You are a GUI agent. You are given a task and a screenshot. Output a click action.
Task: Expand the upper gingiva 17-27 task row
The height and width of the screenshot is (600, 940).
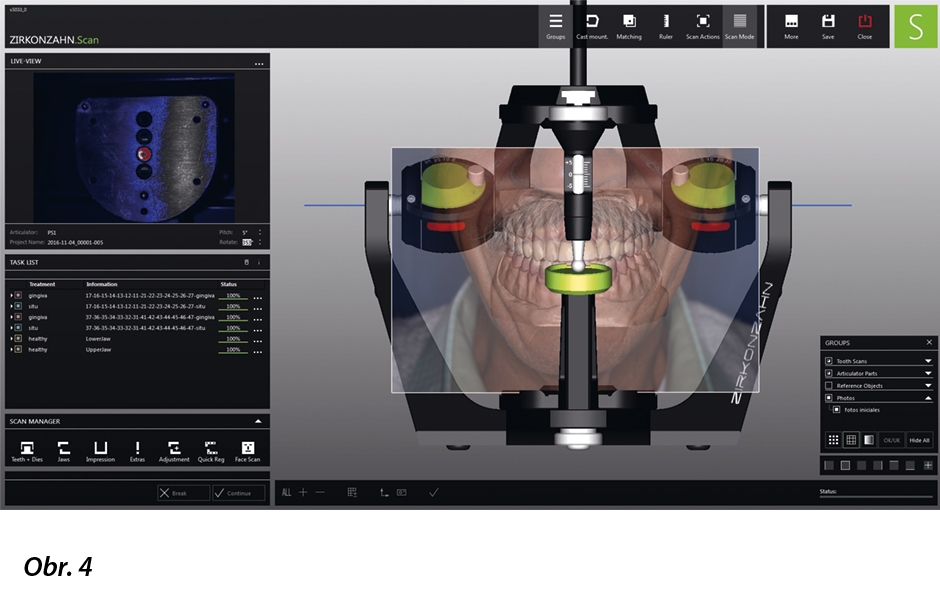11,296
